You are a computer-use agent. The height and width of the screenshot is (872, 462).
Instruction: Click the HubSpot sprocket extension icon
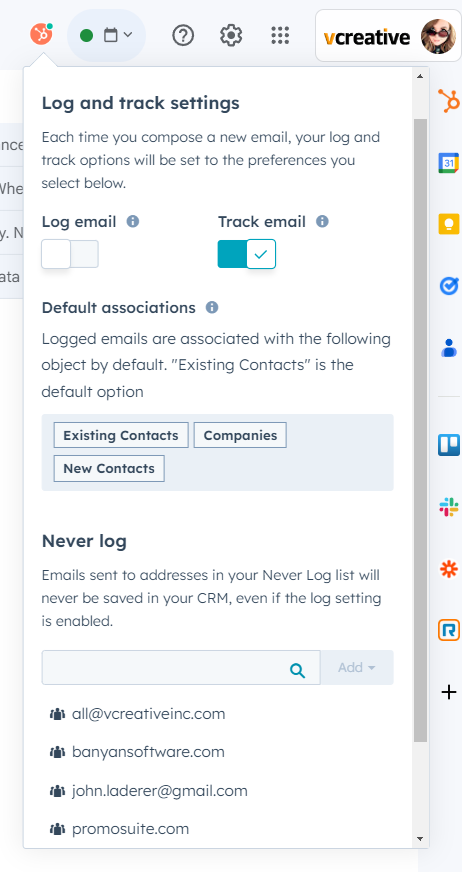tap(41, 34)
